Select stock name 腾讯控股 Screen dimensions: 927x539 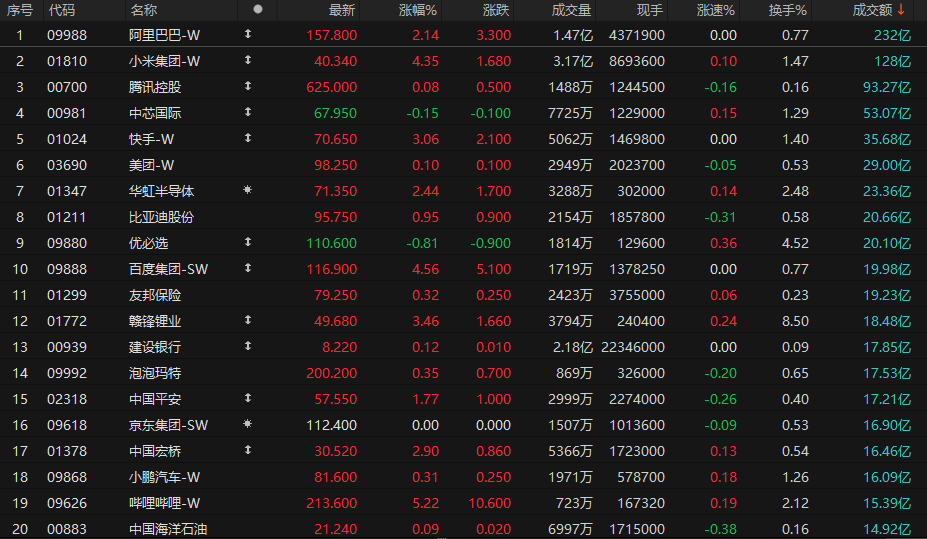click(x=155, y=87)
